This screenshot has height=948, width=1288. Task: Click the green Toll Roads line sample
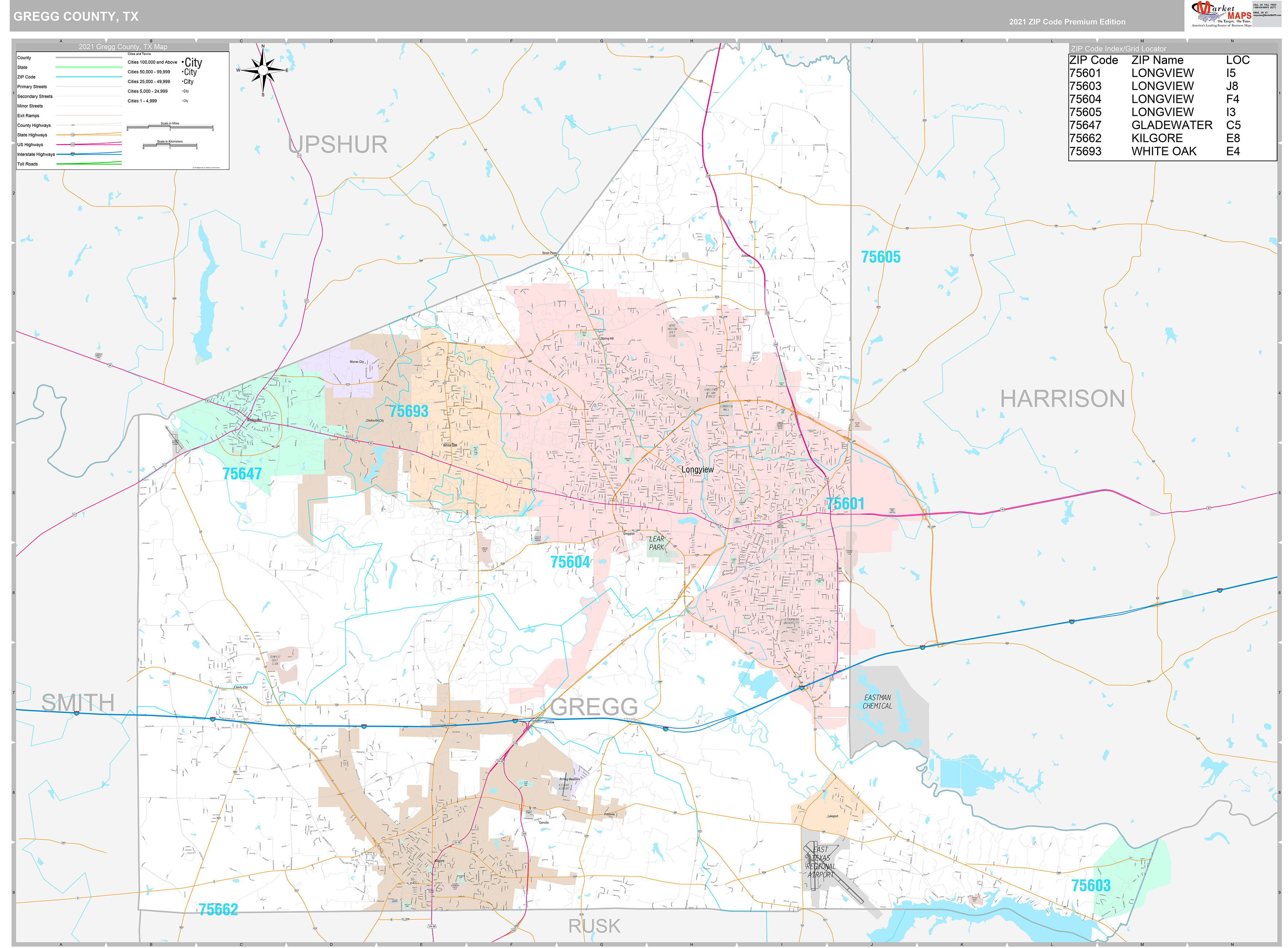[x=89, y=164]
